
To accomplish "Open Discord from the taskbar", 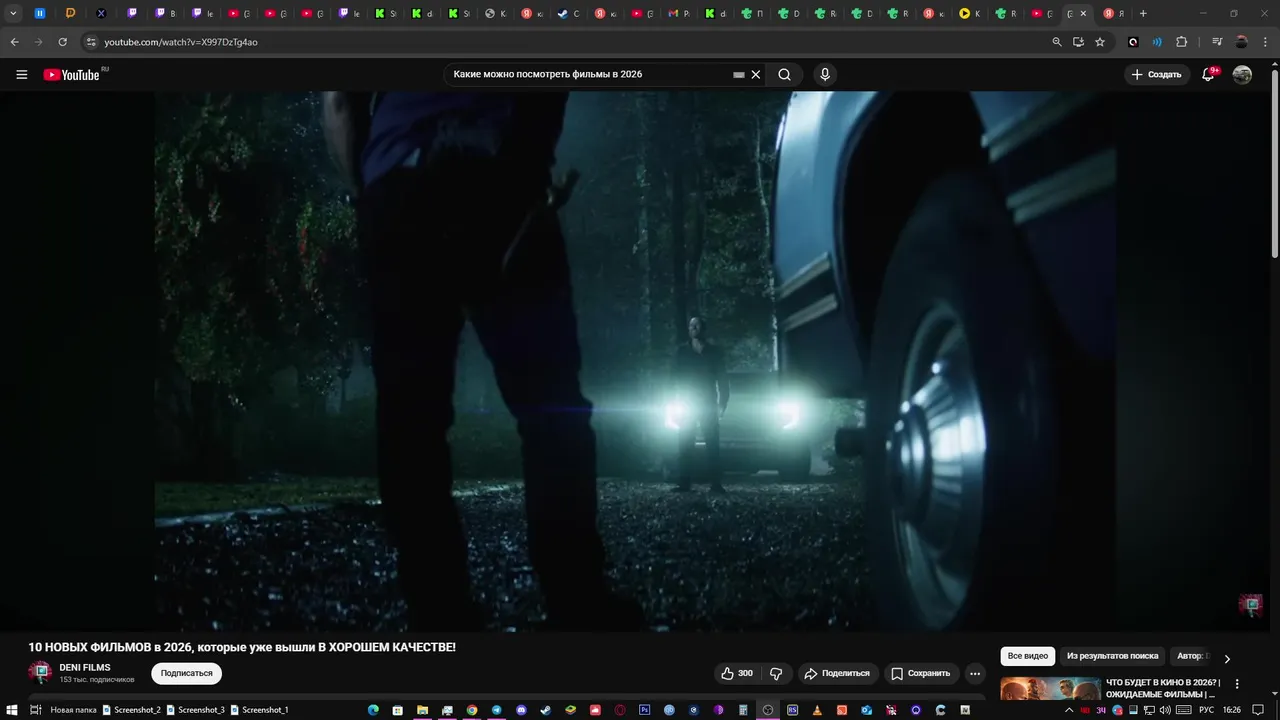I will [x=521, y=710].
